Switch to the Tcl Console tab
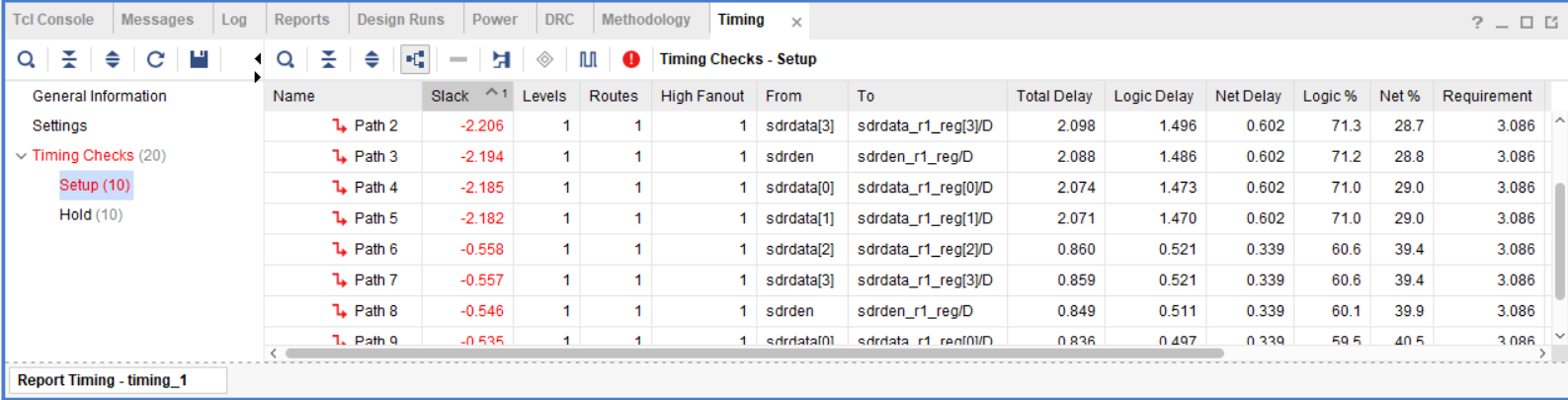 point(53,19)
